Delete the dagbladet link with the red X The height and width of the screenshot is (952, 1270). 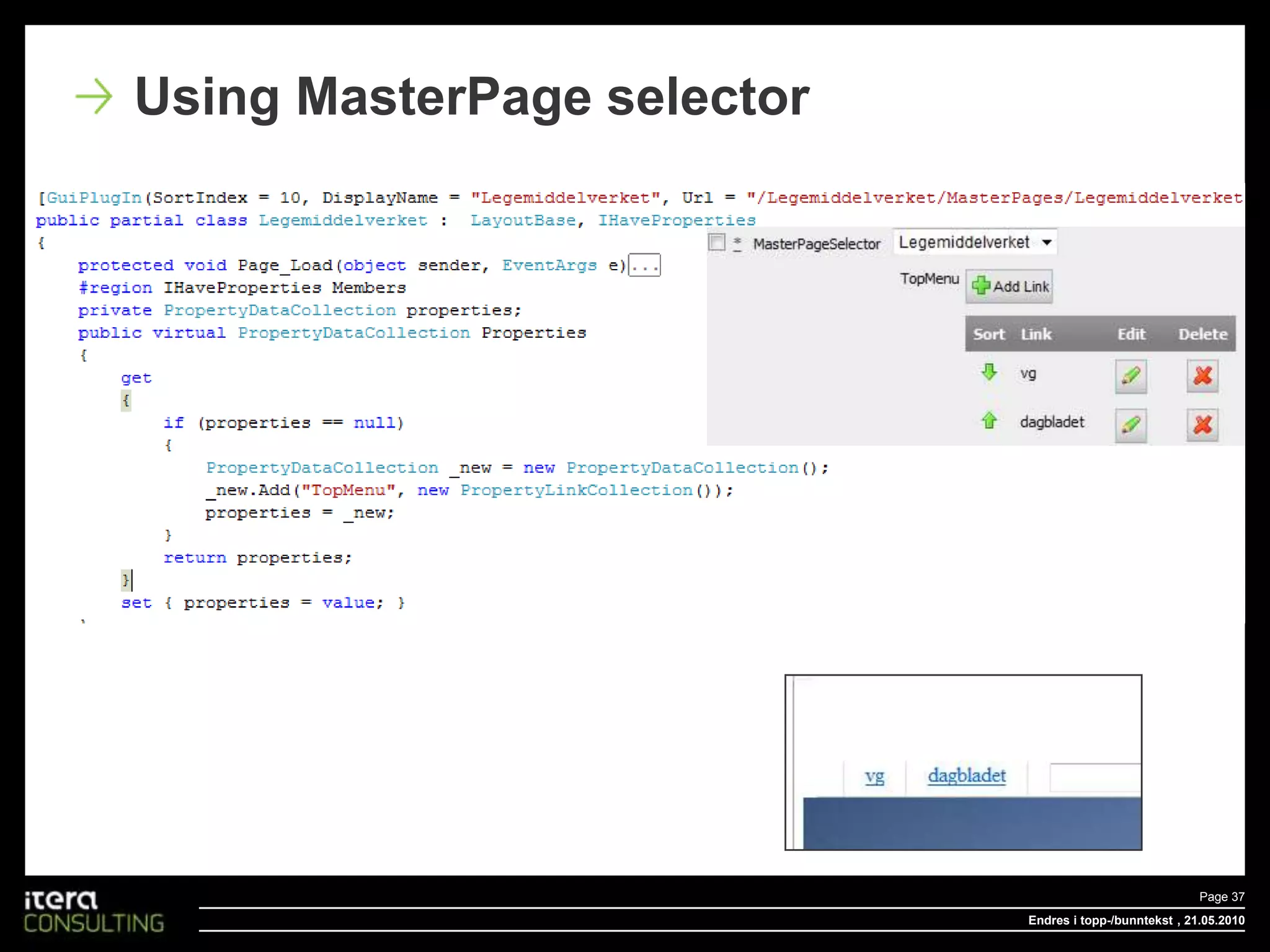(1202, 425)
